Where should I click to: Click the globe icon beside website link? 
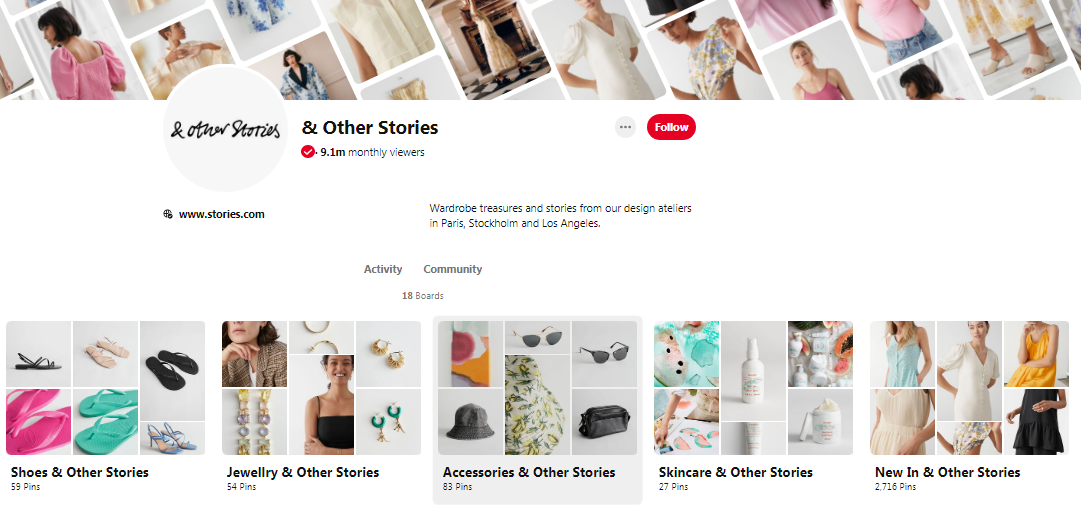pos(168,214)
